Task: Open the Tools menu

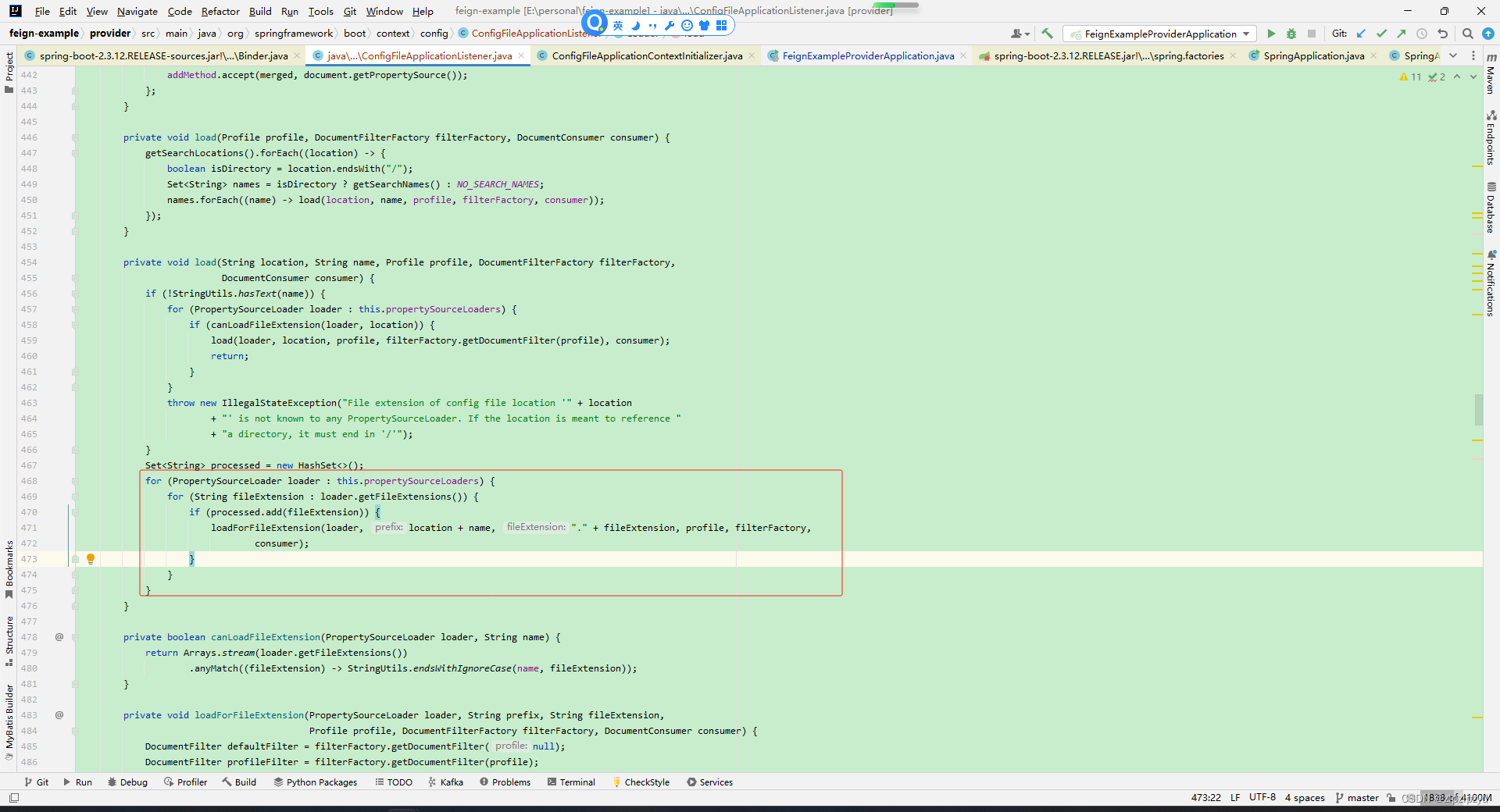Action: pos(320,11)
